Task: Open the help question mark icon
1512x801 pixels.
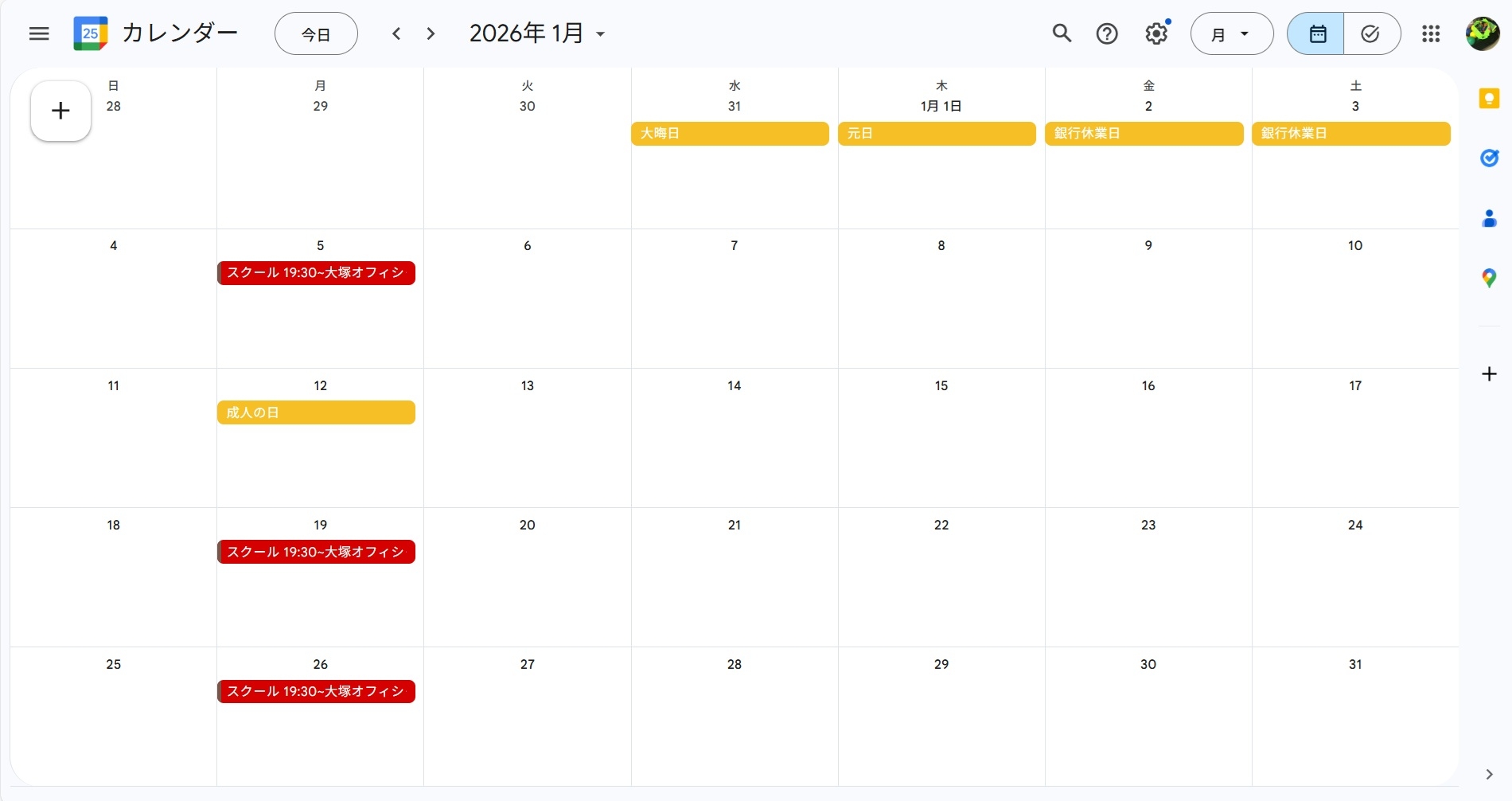Action: click(x=1107, y=33)
